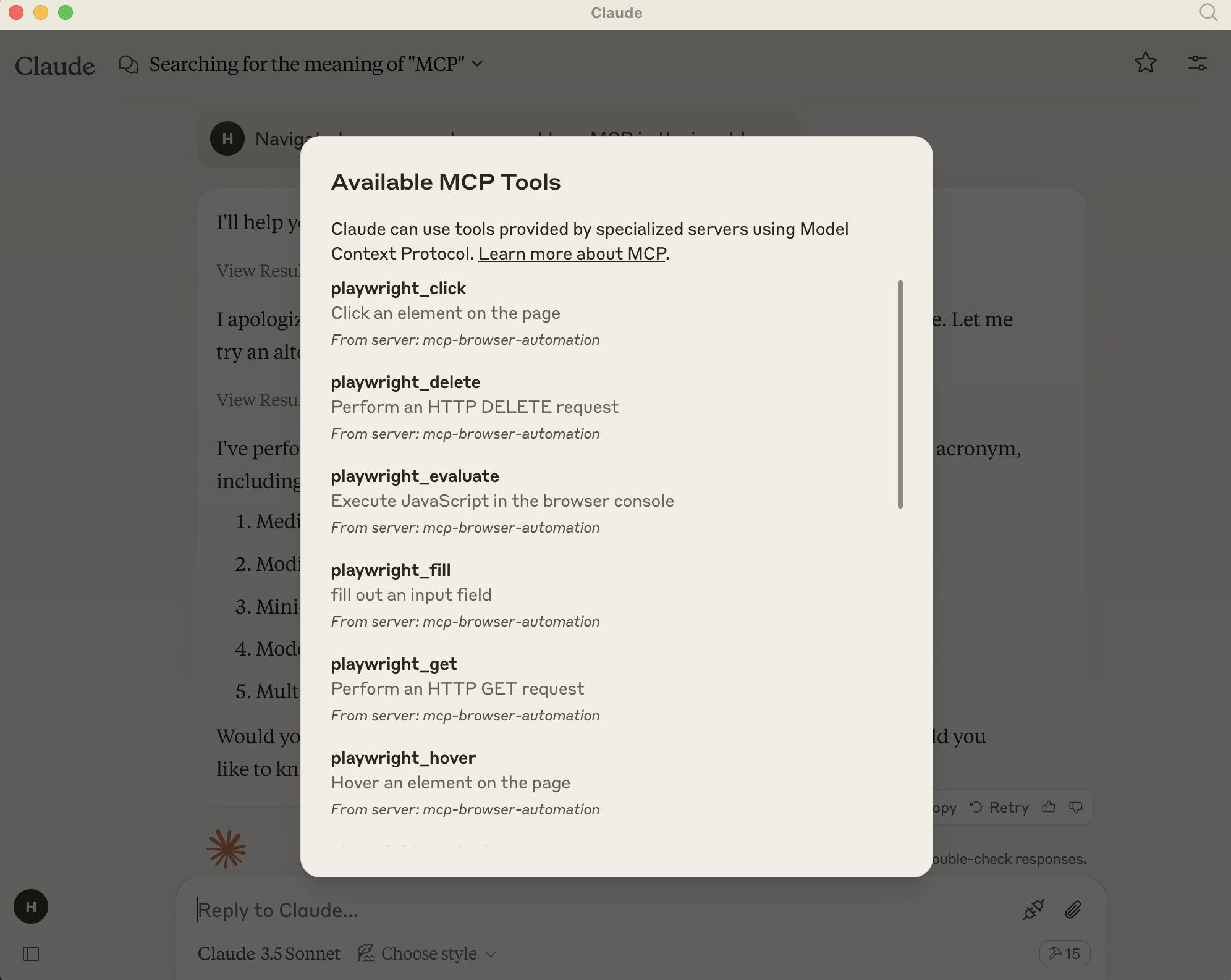Click the chat bubble icon beside the conversation title
This screenshot has width=1231, height=980.
coord(129,64)
